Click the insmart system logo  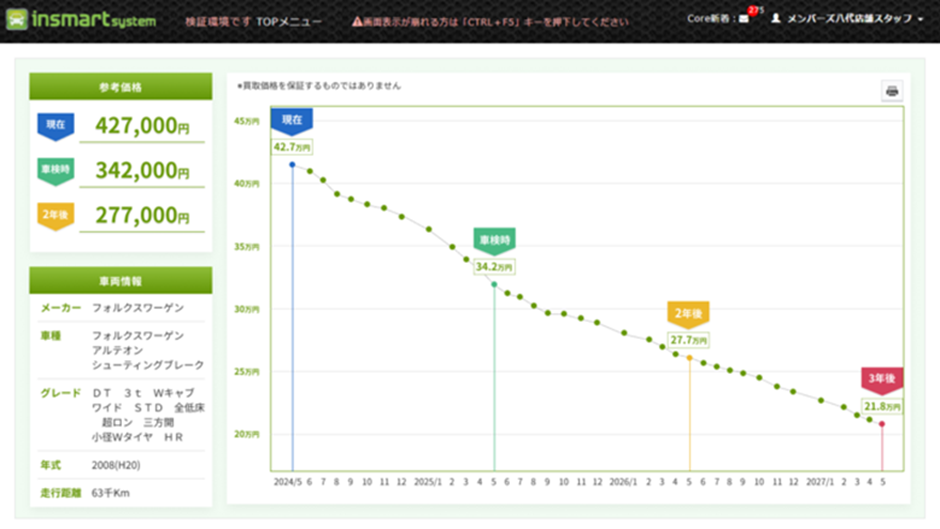coord(81,20)
